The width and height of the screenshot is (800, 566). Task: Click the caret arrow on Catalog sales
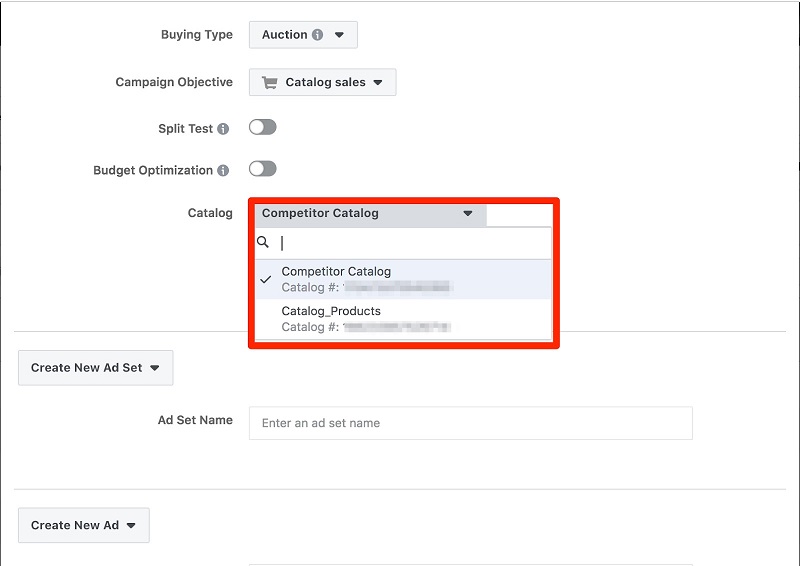pyautogui.click(x=378, y=82)
